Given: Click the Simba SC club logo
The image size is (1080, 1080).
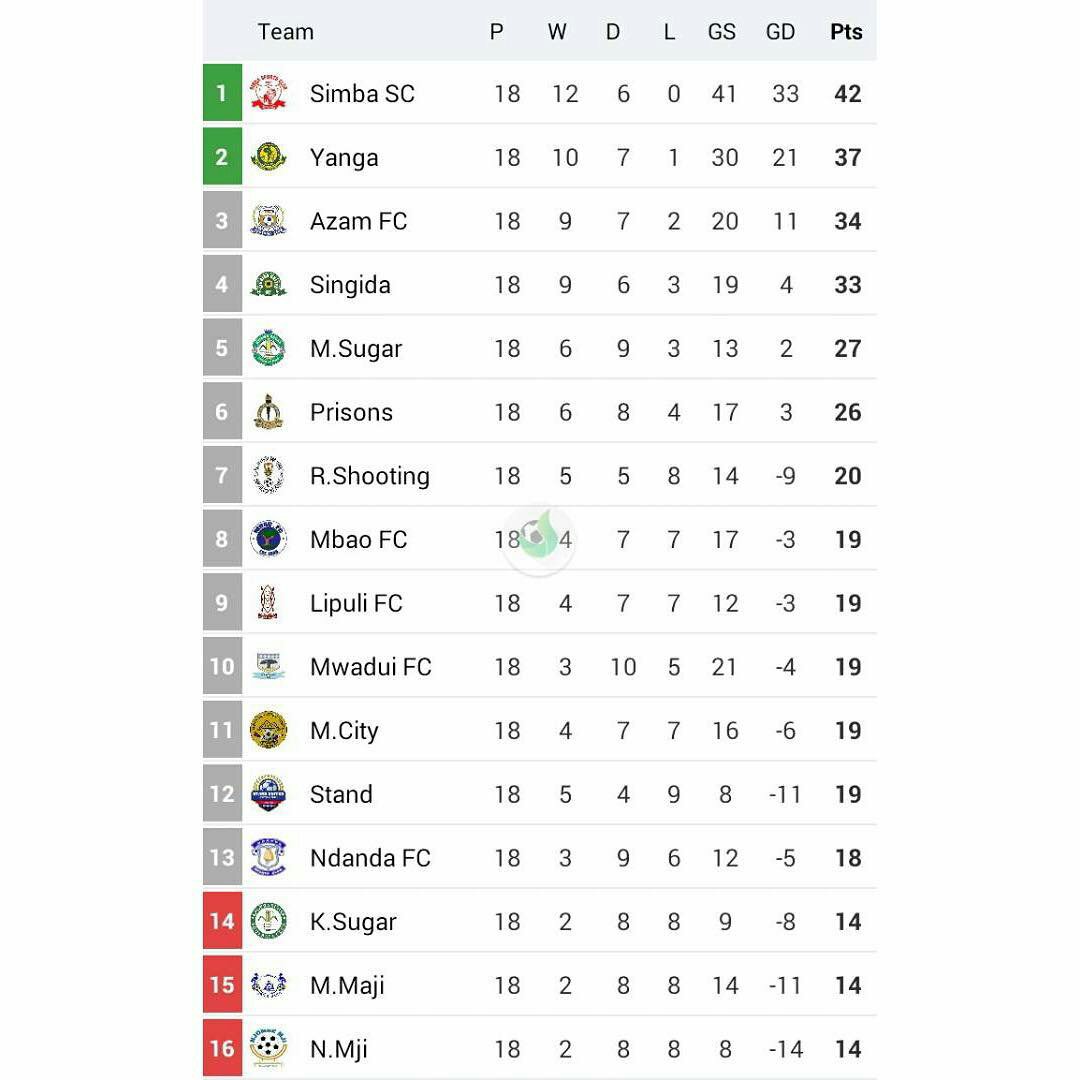Looking at the screenshot, I should pos(268,93).
